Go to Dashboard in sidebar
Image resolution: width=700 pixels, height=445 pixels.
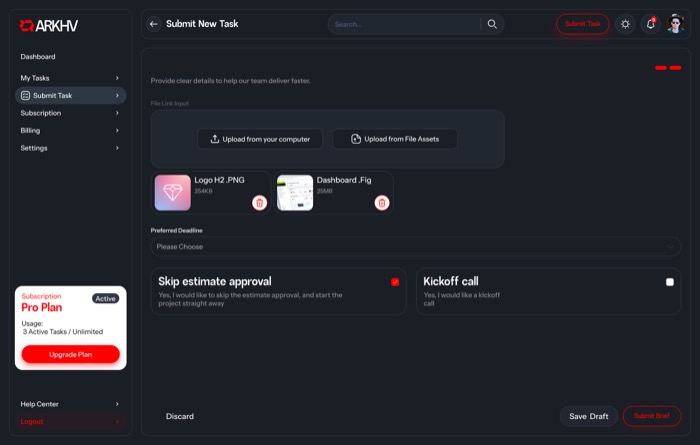pyautogui.click(x=38, y=57)
